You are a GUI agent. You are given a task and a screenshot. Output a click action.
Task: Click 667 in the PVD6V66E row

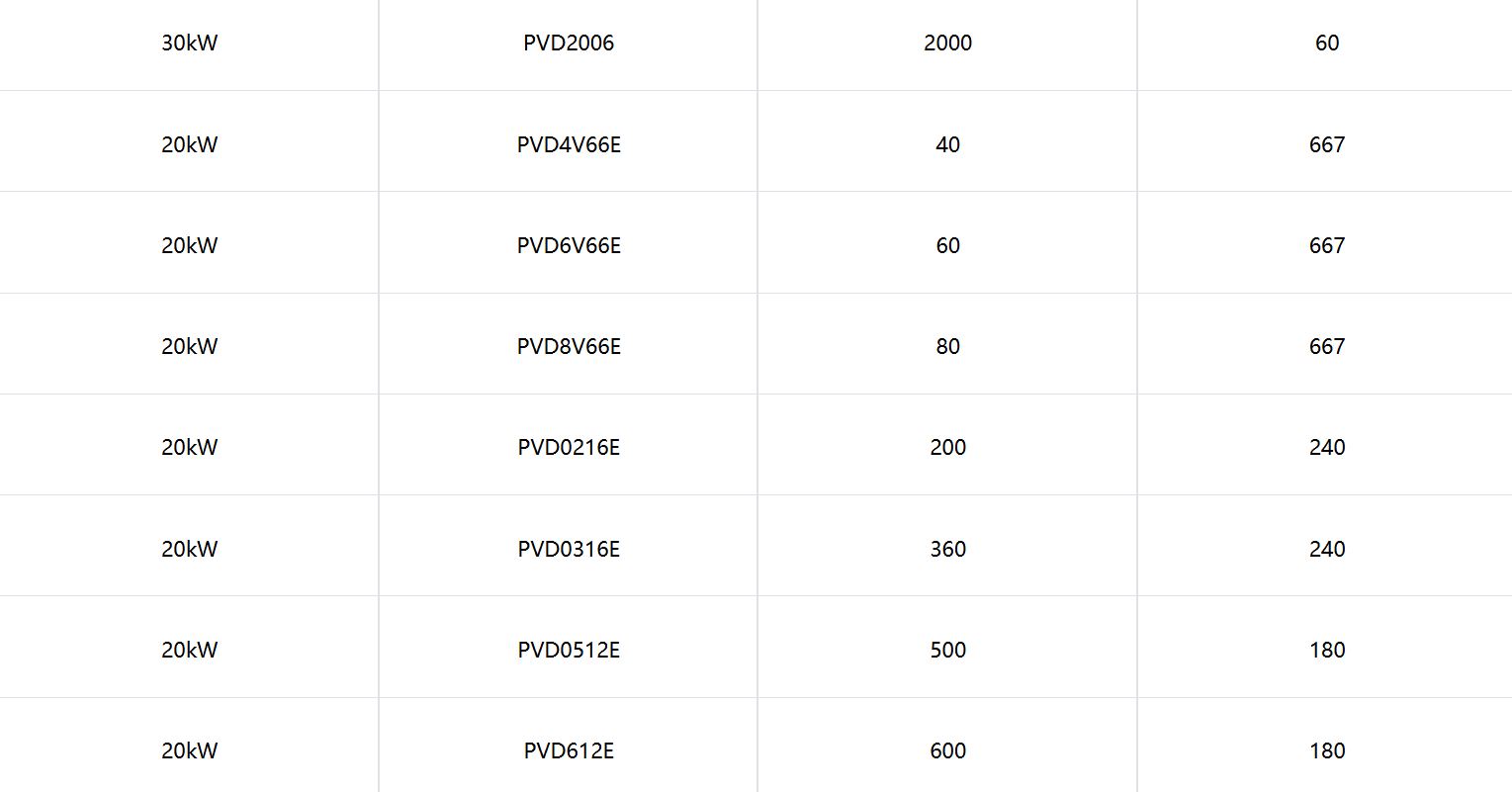1326,245
